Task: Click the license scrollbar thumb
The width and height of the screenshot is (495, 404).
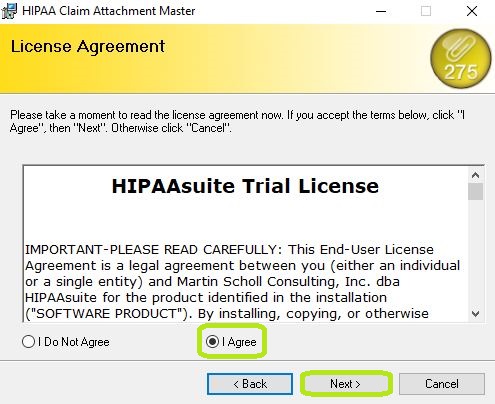Action: 475,191
